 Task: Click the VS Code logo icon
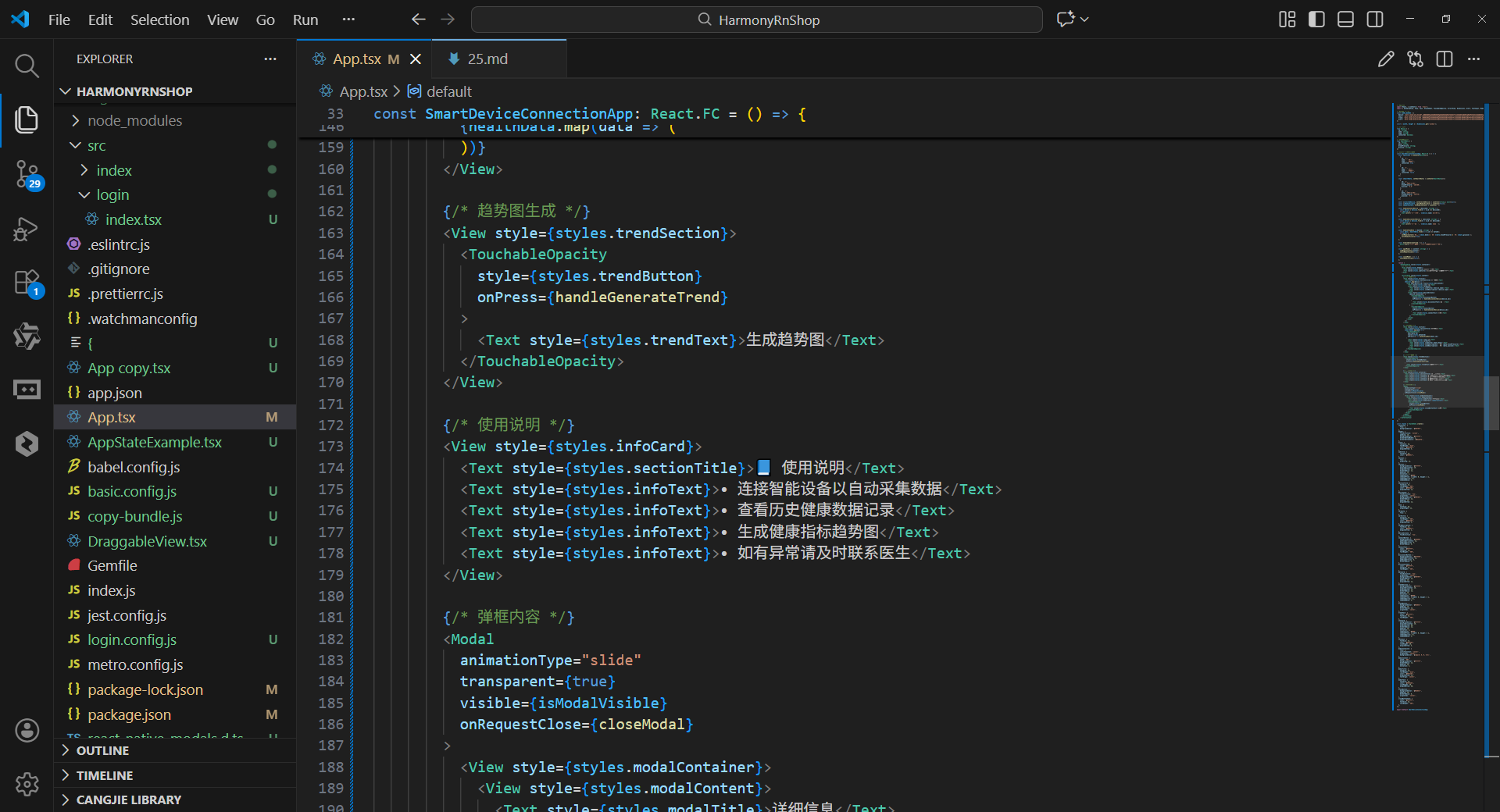pyautogui.click(x=20, y=20)
